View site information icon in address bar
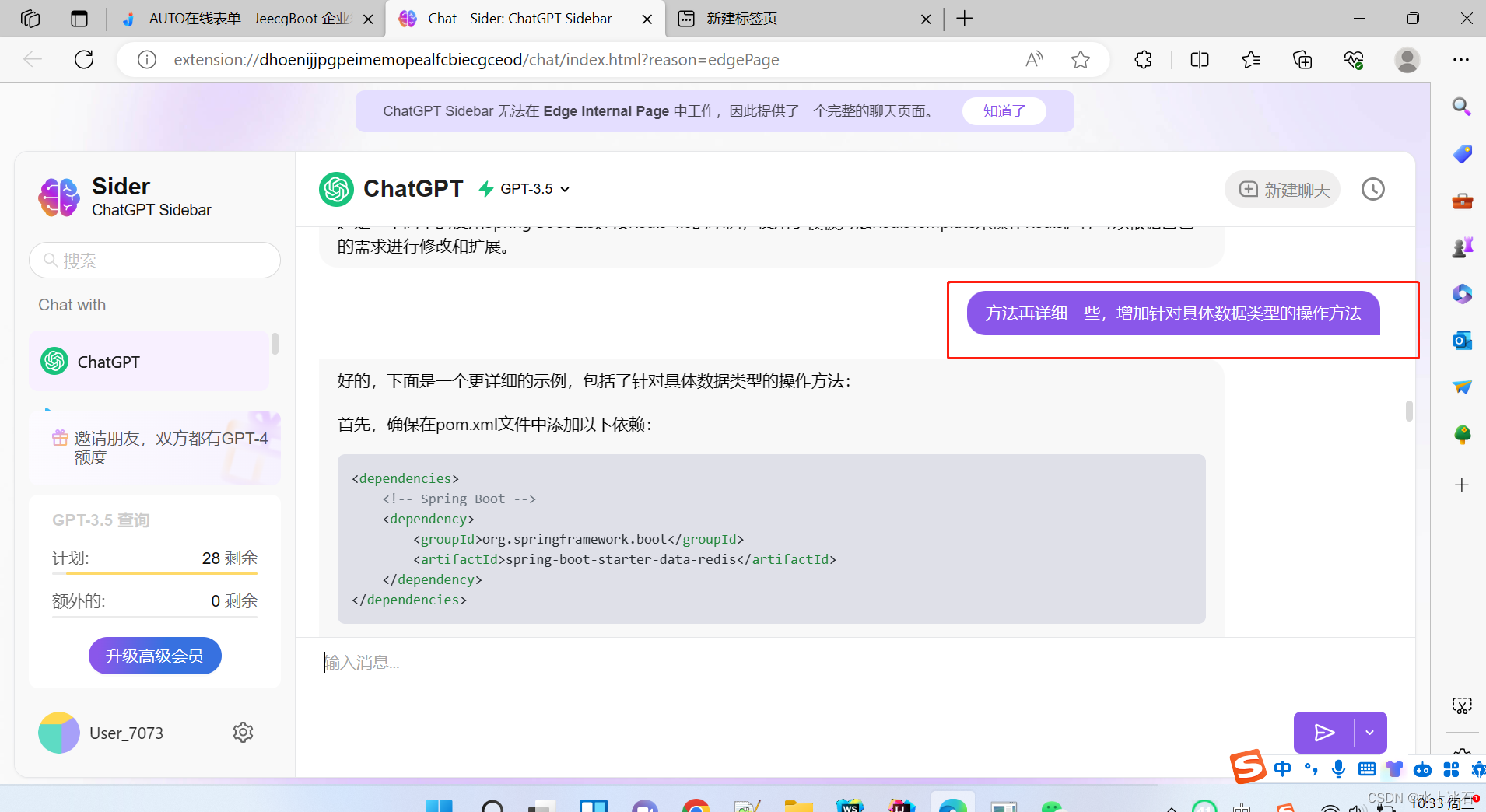Image resolution: width=1486 pixels, height=812 pixels. (x=147, y=60)
